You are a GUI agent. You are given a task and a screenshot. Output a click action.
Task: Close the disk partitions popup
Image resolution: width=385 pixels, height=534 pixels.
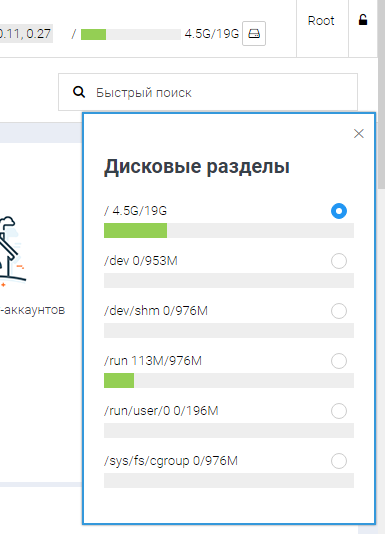[x=359, y=134]
